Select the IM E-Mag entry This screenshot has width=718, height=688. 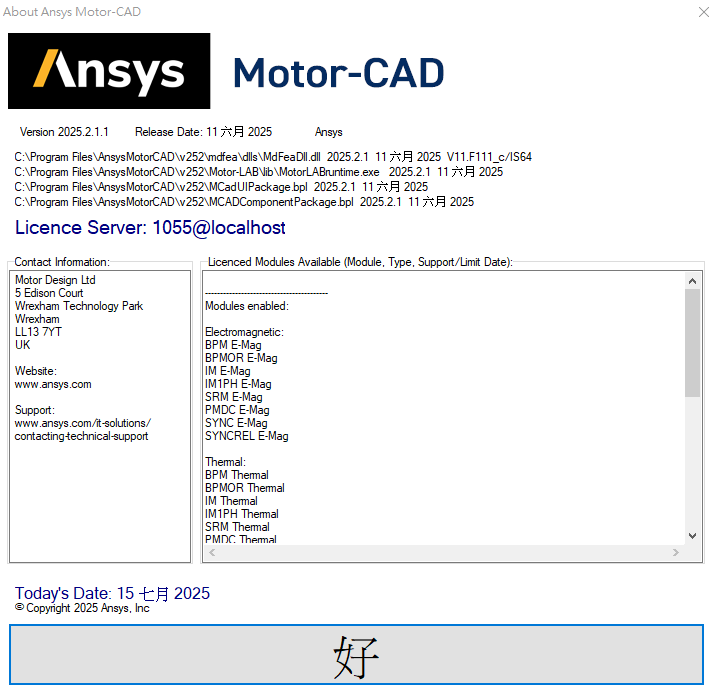(228, 371)
